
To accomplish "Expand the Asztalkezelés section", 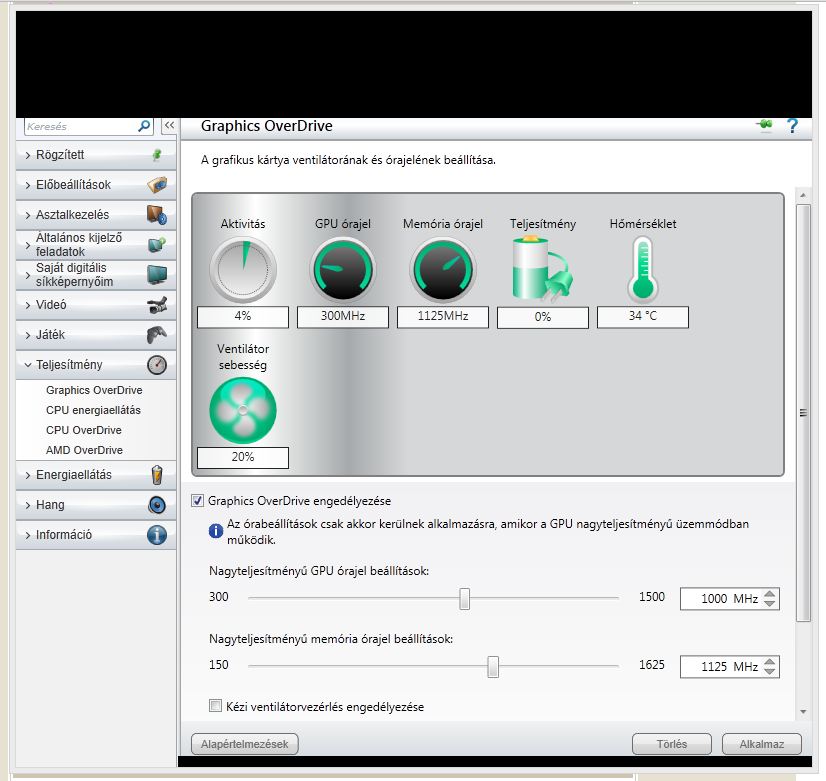I will point(96,215).
